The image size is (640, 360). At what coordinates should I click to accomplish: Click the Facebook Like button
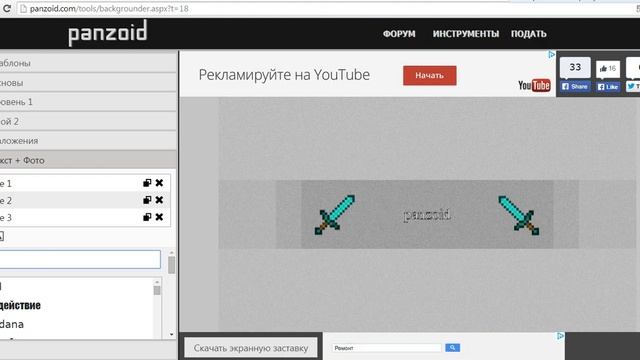(x=608, y=87)
